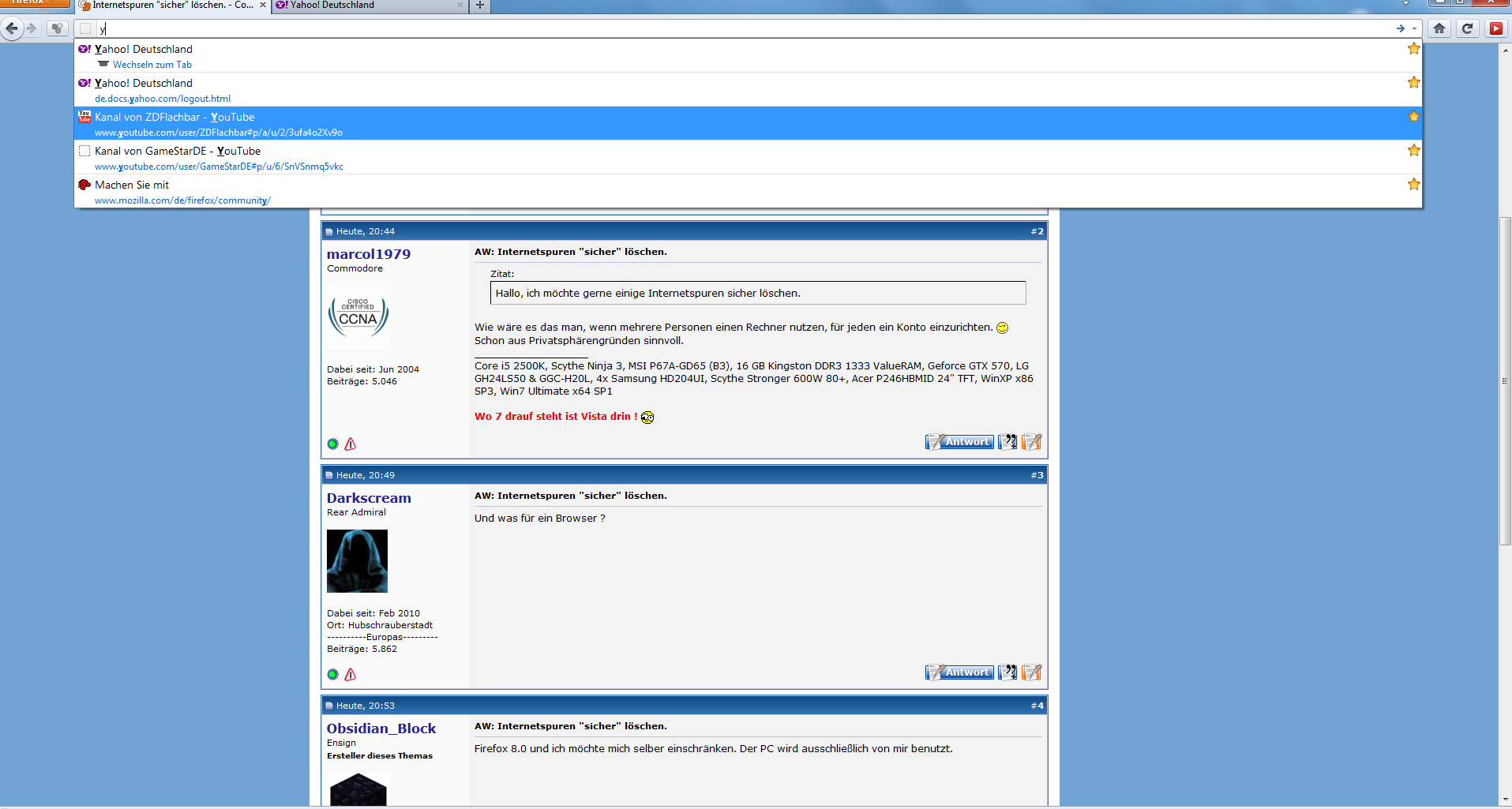Open the tab groups toolbar button
The width and height of the screenshot is (1512, 809).
tap(57, 28)
